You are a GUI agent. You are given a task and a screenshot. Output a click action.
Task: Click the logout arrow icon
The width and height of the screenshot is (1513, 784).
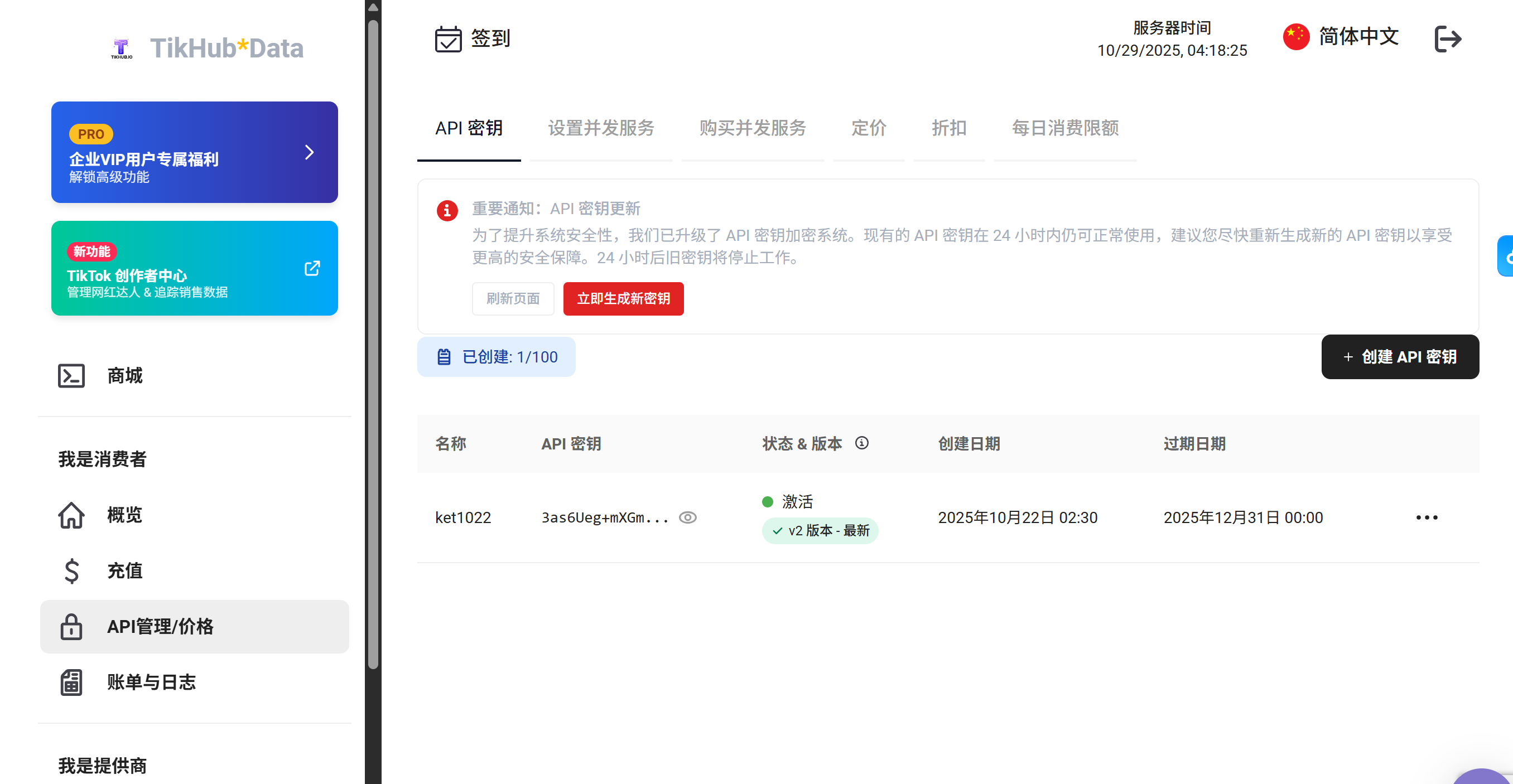1447,40
